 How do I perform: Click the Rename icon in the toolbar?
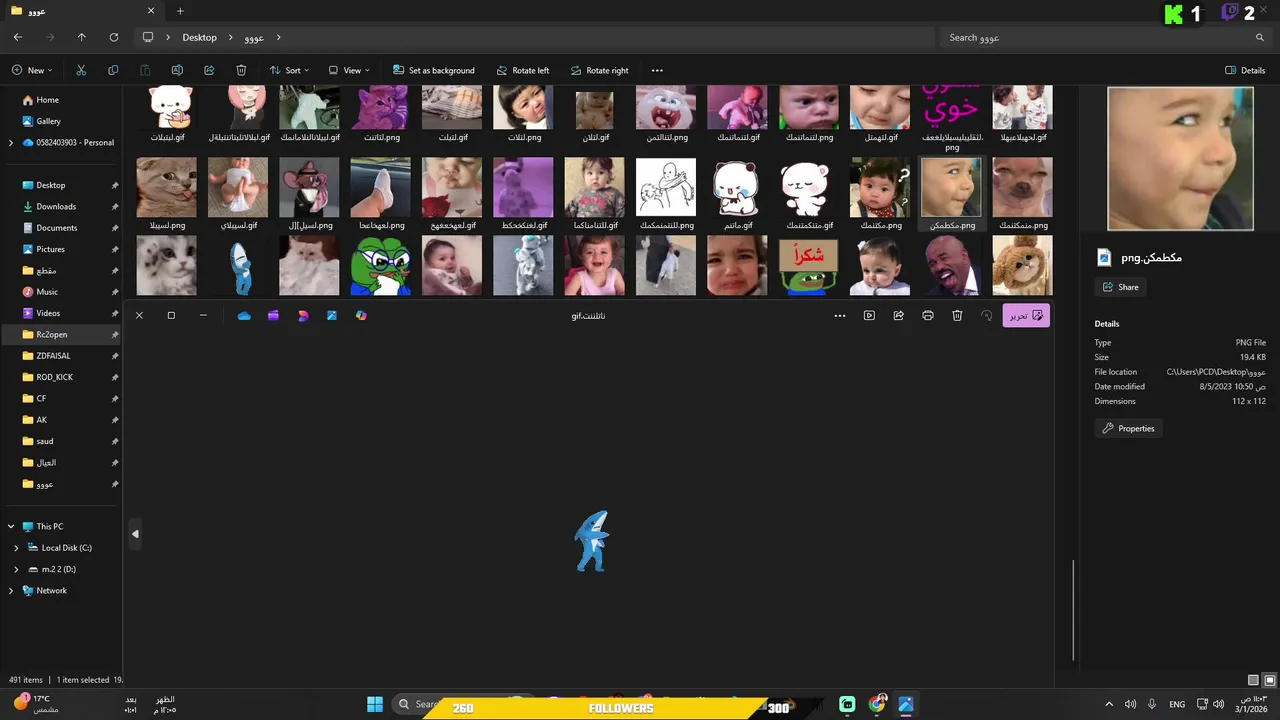pyautogui.click(x=177, y=70)
